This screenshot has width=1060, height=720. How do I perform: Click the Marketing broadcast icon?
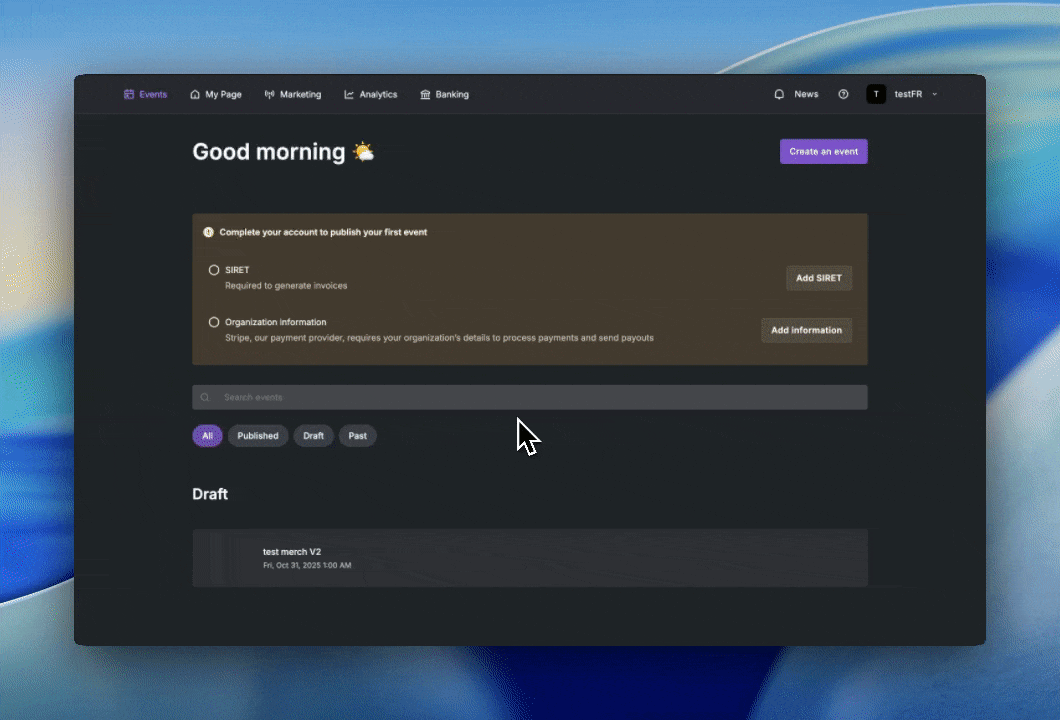(269, 95)
